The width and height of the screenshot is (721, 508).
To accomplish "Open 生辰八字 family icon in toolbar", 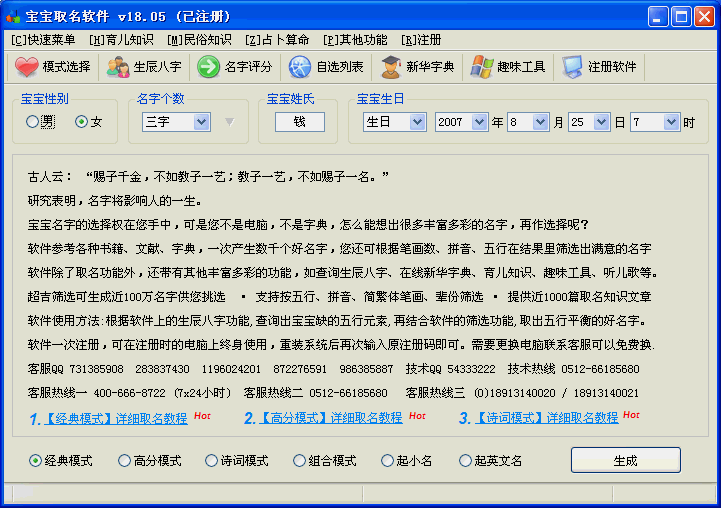I will [118, 67].
